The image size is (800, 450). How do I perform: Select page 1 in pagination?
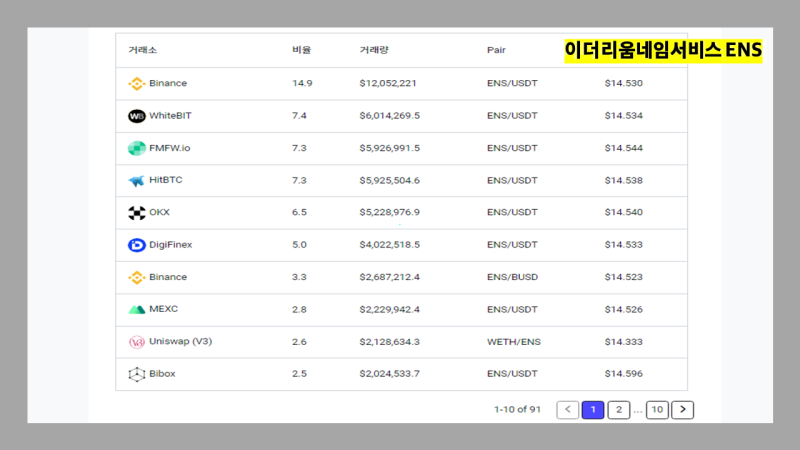(x=593, y=410)
